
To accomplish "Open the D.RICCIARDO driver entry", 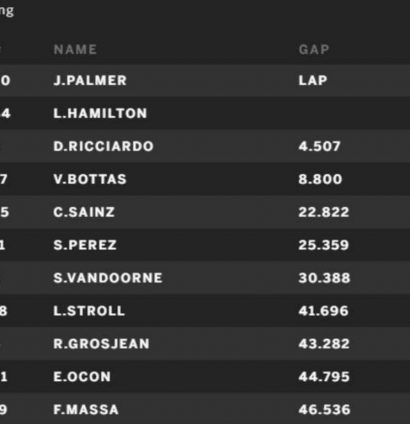I will tap(103, 146).
